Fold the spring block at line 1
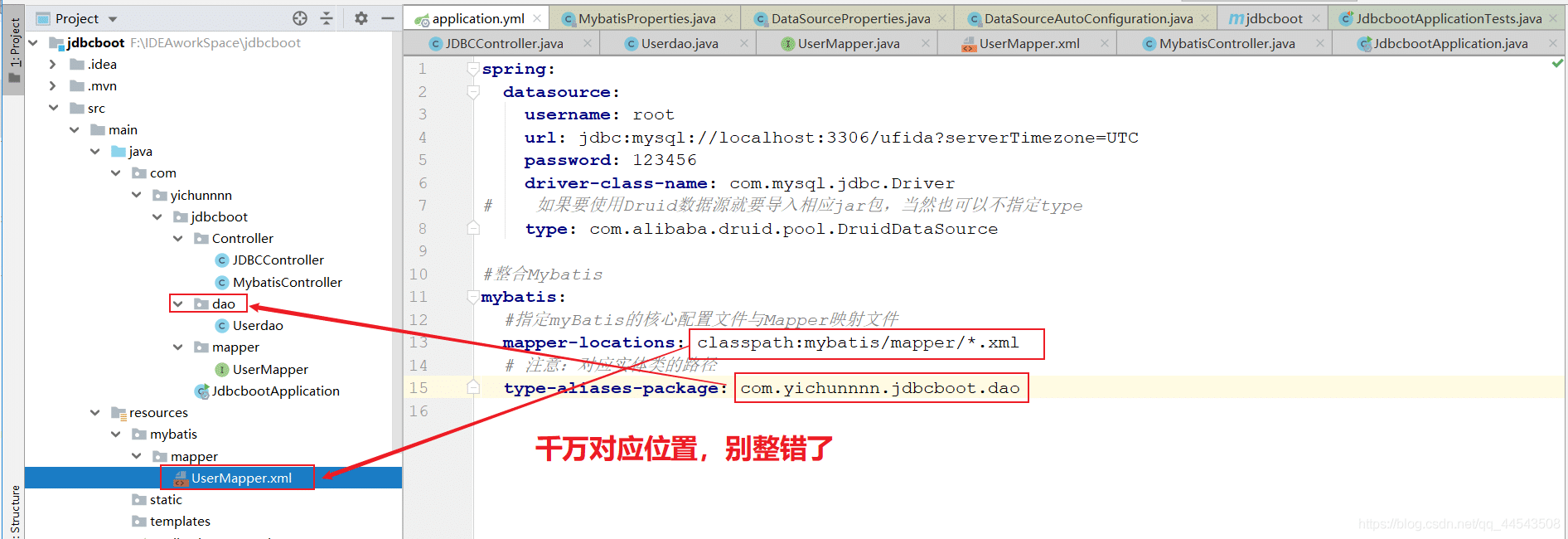This screenshot has height=539, width=1568. pos(473,69)
